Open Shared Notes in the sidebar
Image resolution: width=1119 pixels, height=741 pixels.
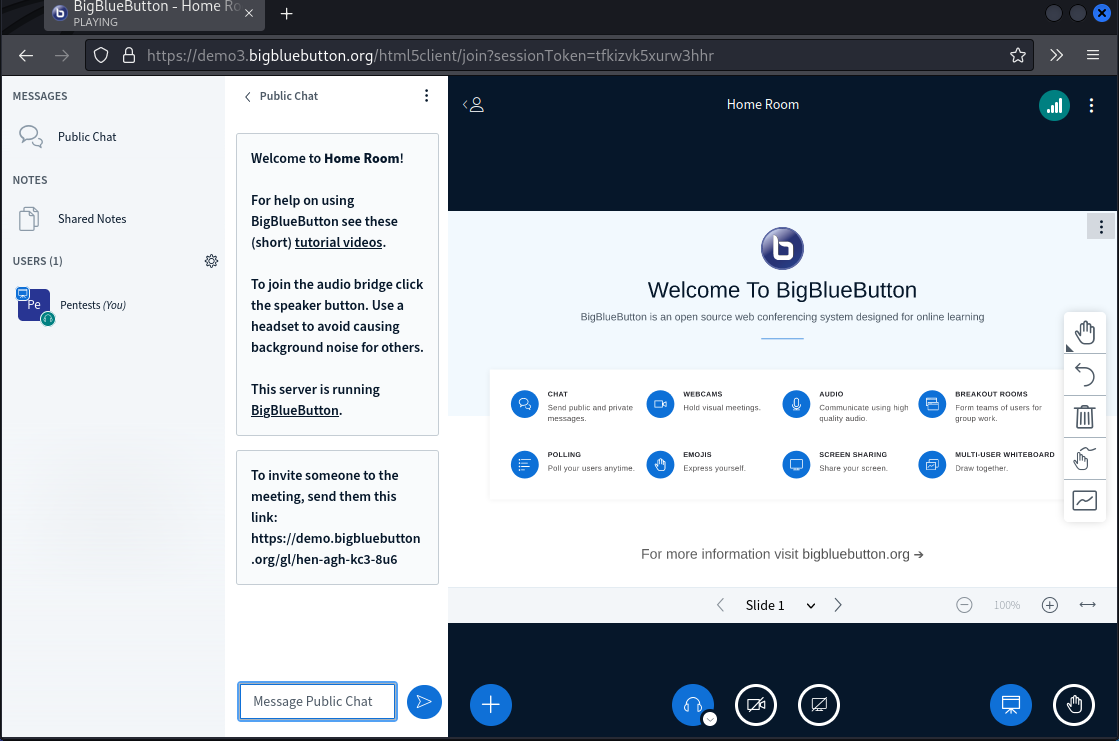click(x=92, y=219)
